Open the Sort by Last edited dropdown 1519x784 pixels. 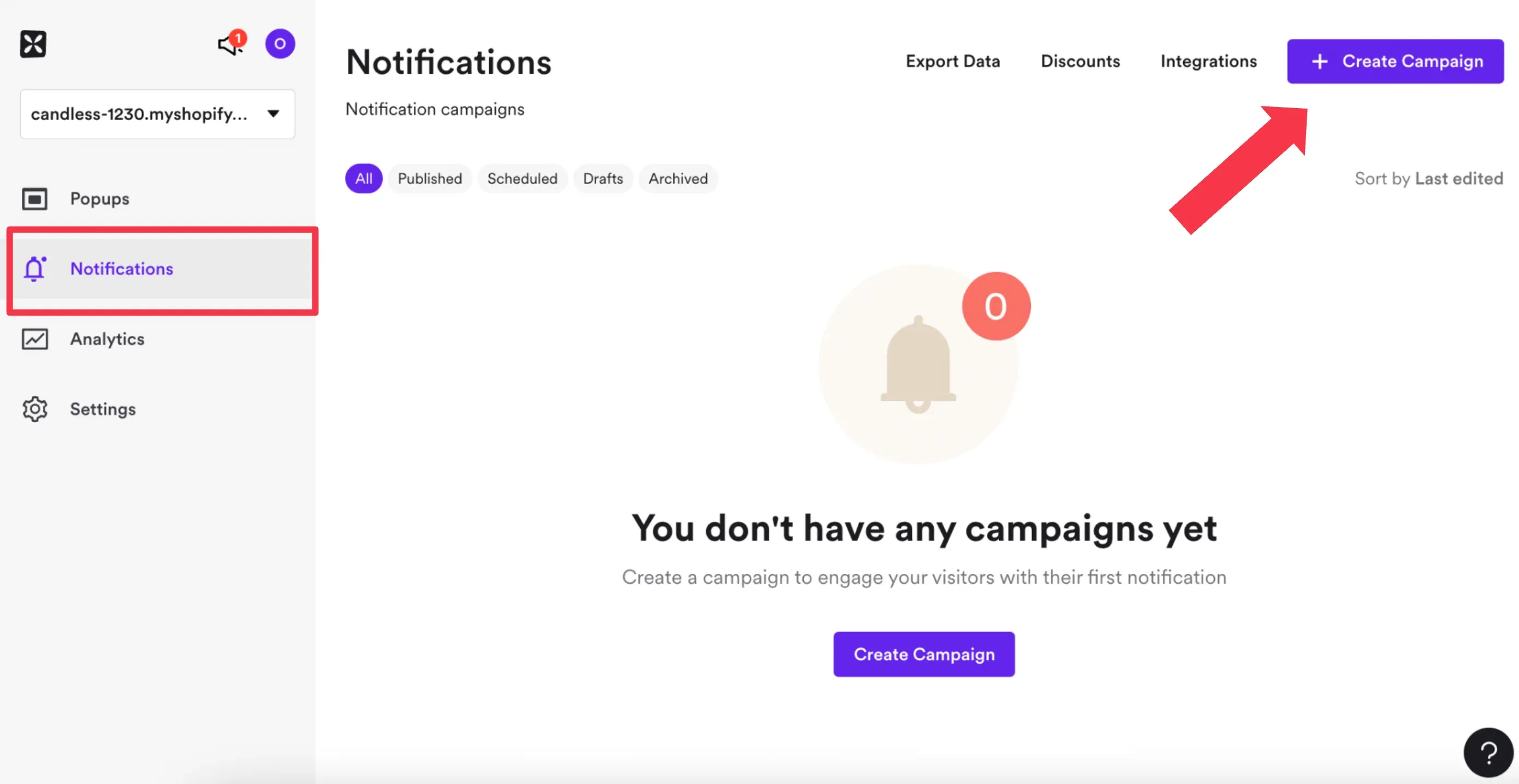1429,179
